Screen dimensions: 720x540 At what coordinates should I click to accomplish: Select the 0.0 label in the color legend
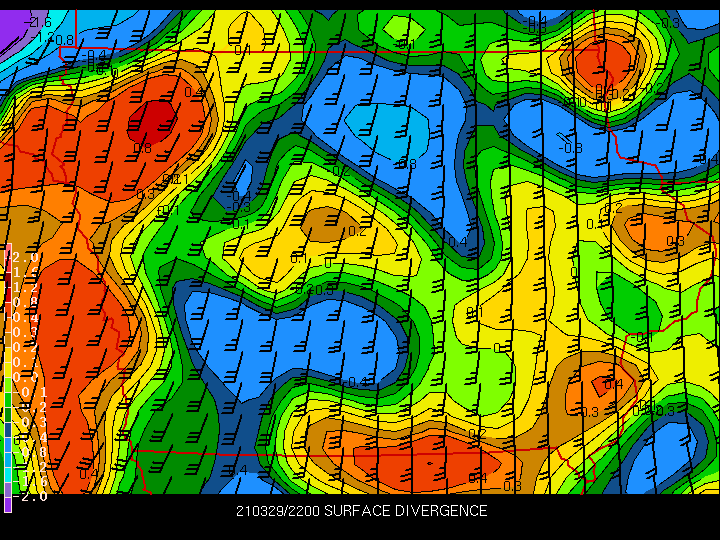pyautogui.click(x=24, y=377)
